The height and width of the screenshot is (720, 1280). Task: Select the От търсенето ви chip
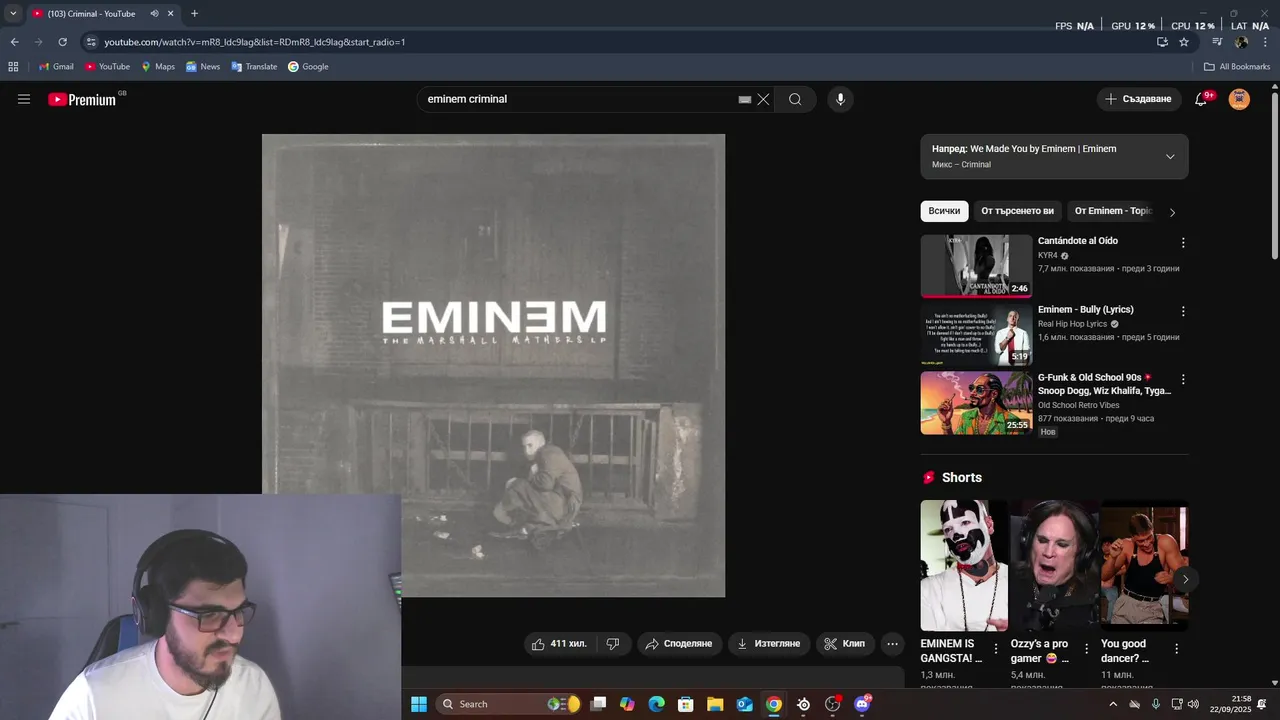[x=1017, y=211]
